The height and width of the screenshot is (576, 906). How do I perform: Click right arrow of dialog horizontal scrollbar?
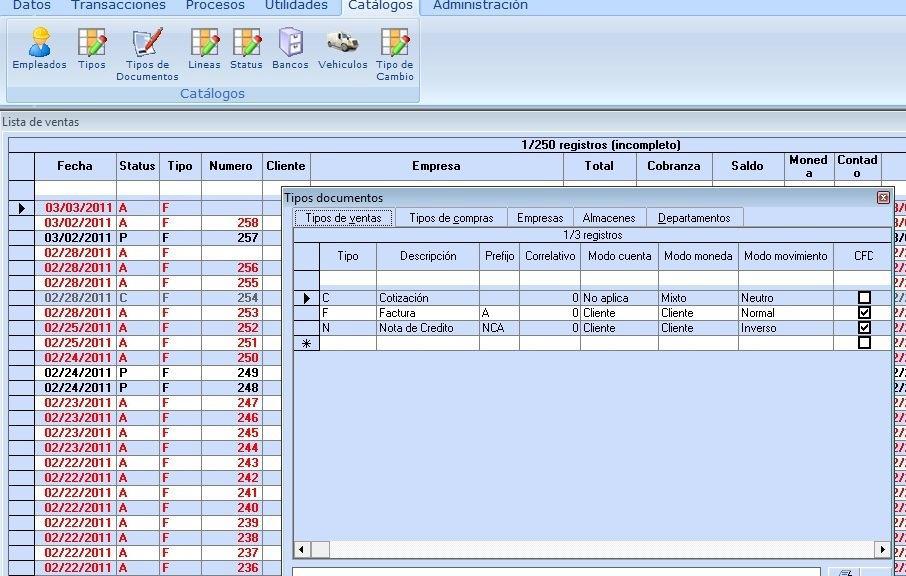pos(882,549)
